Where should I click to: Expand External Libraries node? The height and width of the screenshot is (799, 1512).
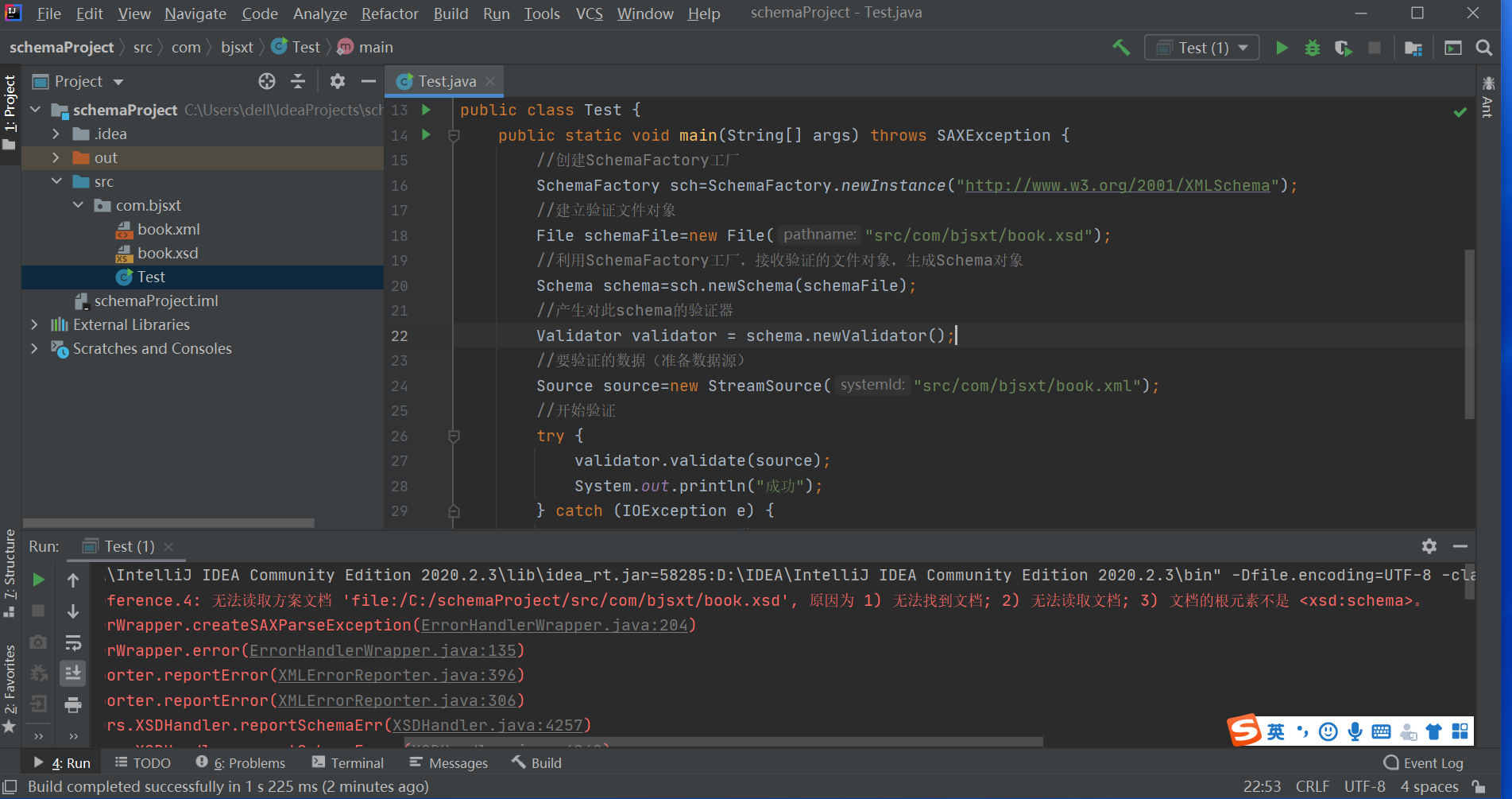34,324
